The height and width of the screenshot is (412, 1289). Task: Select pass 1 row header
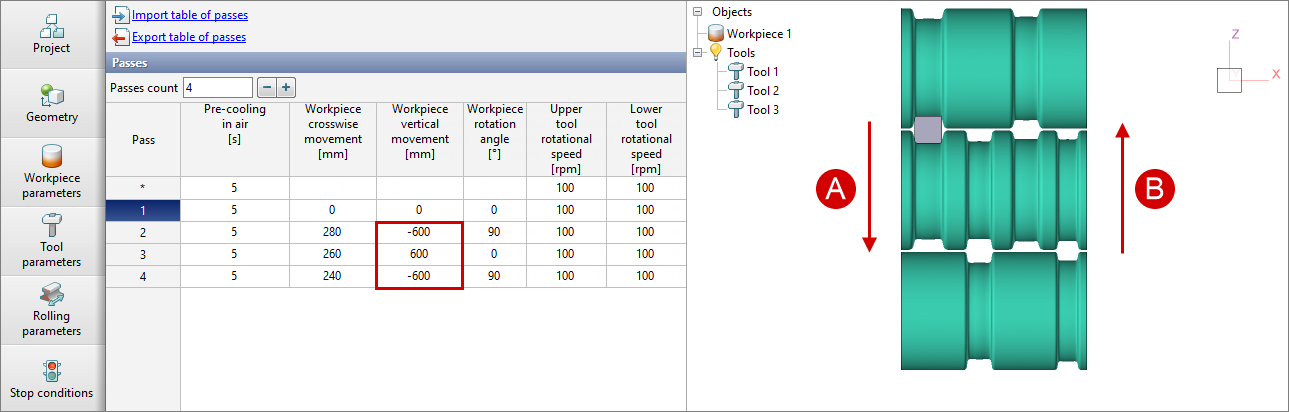(143, 210)
